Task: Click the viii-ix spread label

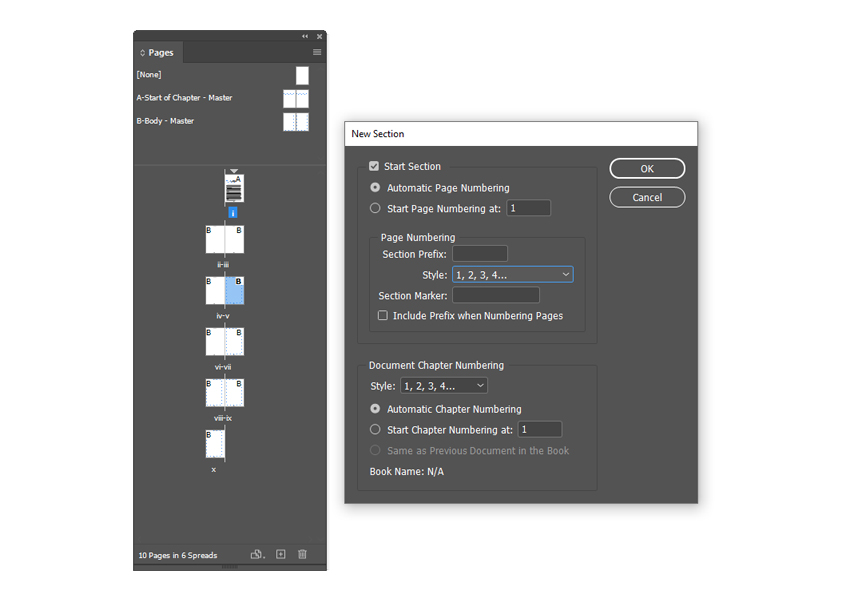Action: point(223,418)
